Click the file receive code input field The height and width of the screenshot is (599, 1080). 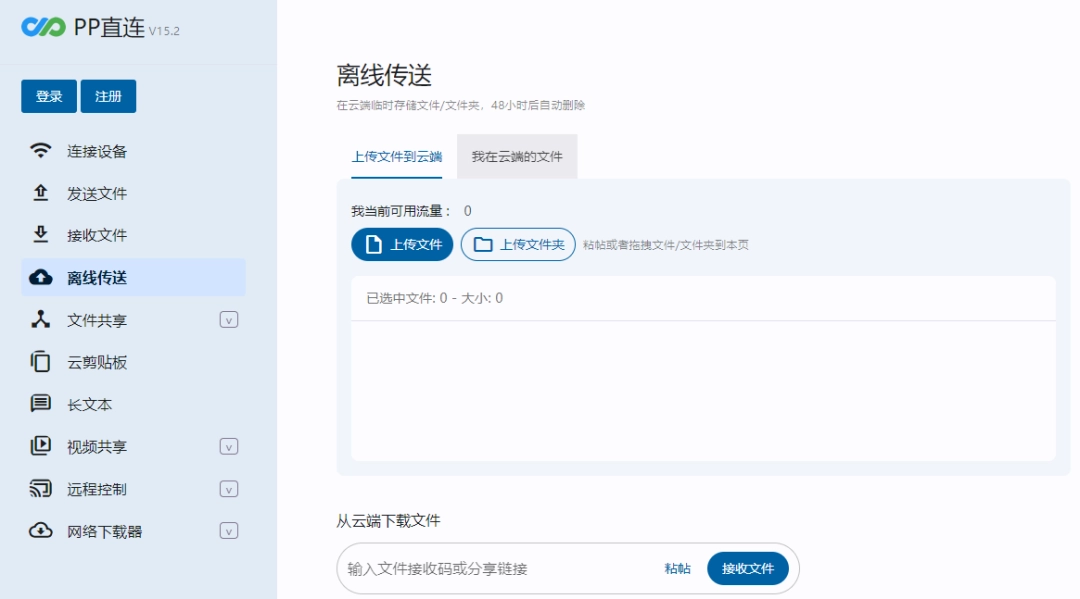(x=480, y=567)
